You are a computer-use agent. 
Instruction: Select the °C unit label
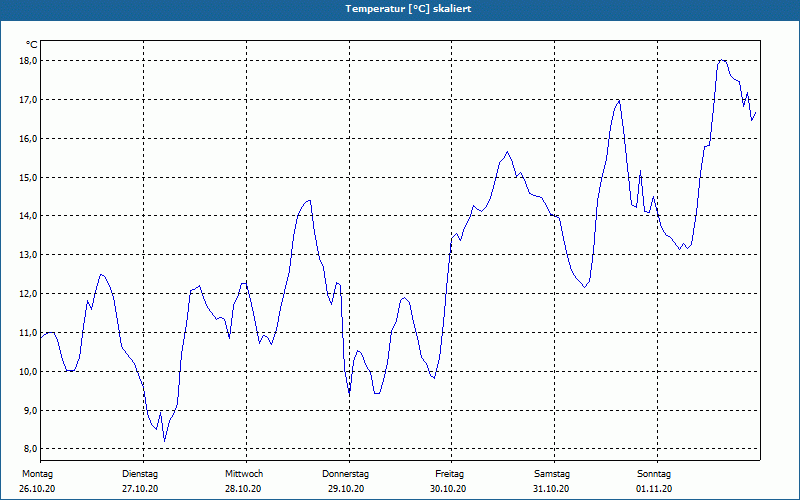pos(32,45)
